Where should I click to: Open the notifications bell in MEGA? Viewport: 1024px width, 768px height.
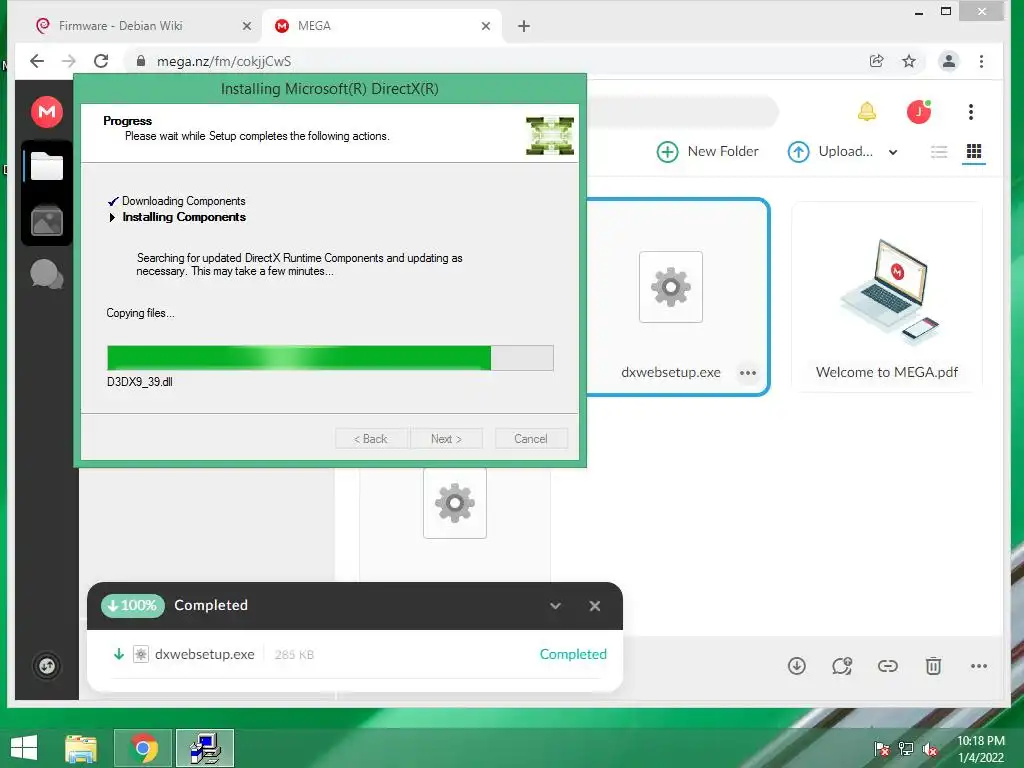[867, 112]
